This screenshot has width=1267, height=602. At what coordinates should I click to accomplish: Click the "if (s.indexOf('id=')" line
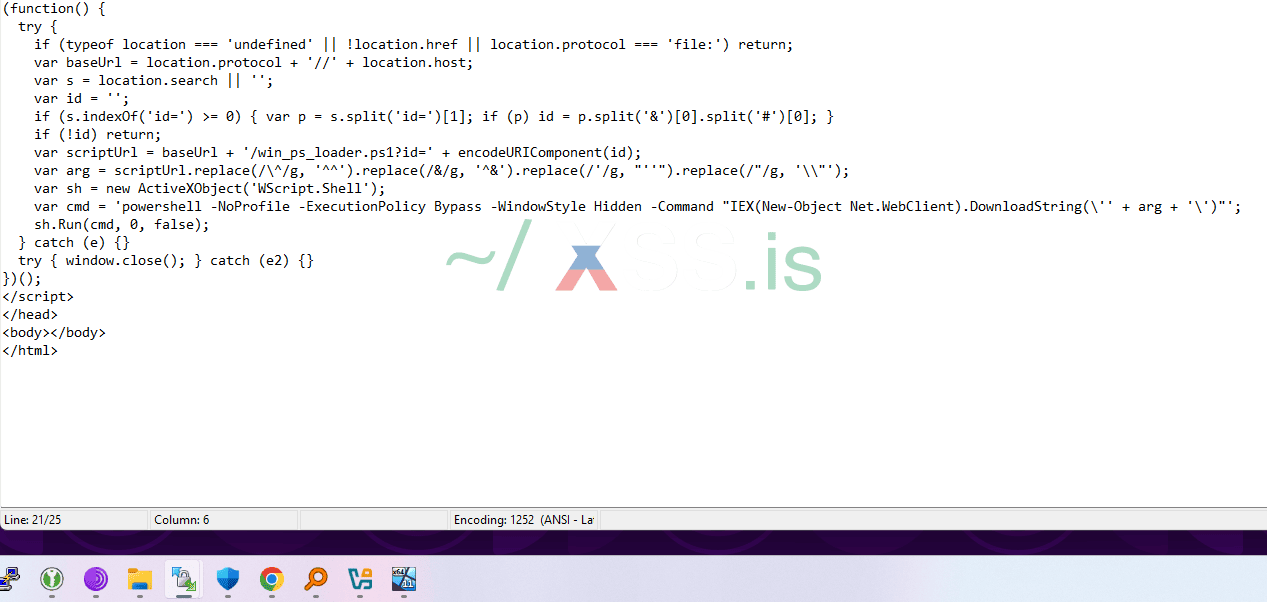click(x=433, y=116)
